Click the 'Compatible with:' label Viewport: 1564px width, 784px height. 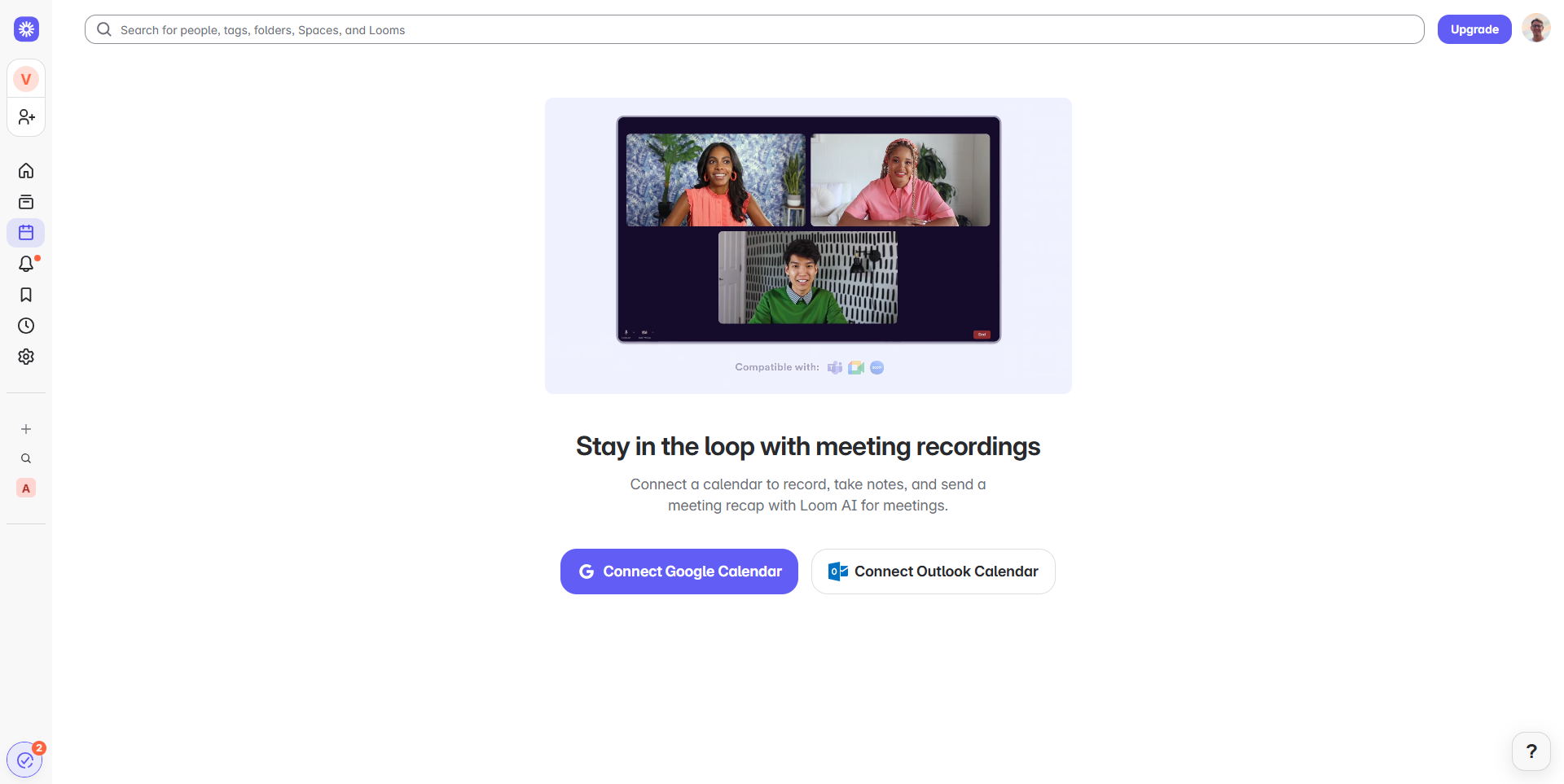[x=777, y=367]
